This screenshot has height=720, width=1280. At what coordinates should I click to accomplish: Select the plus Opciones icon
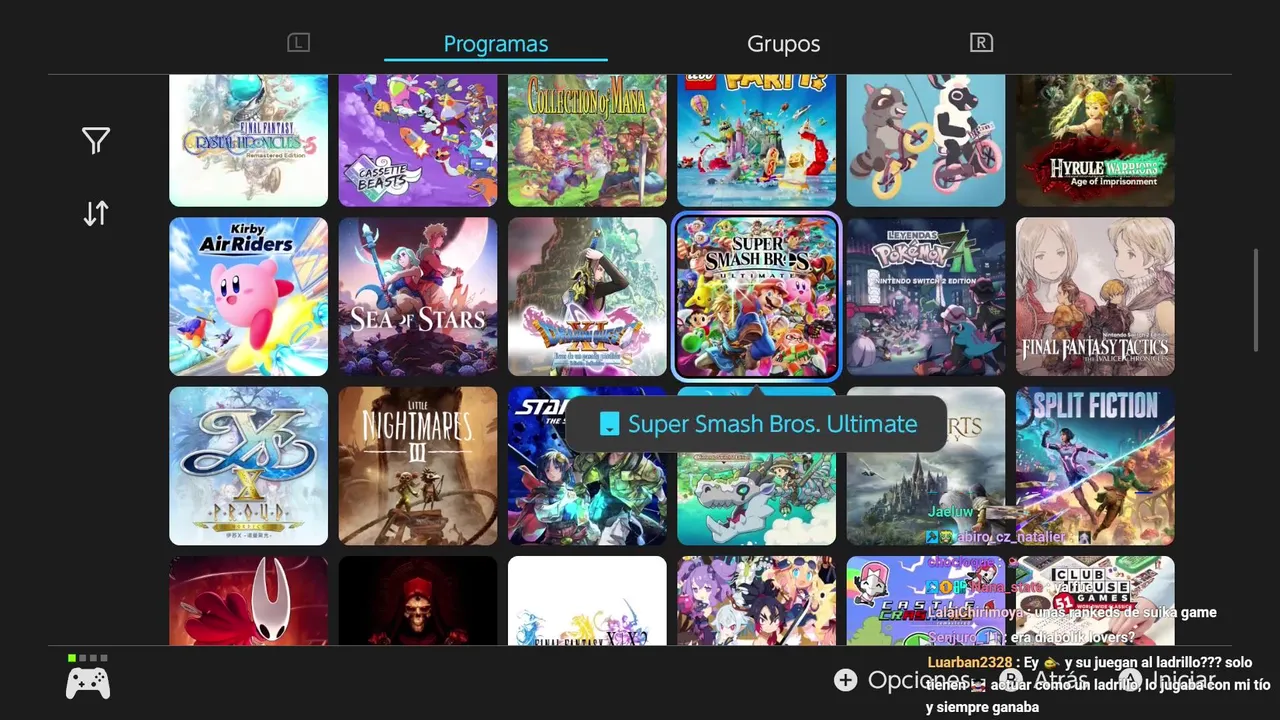[x=846, y=680]
